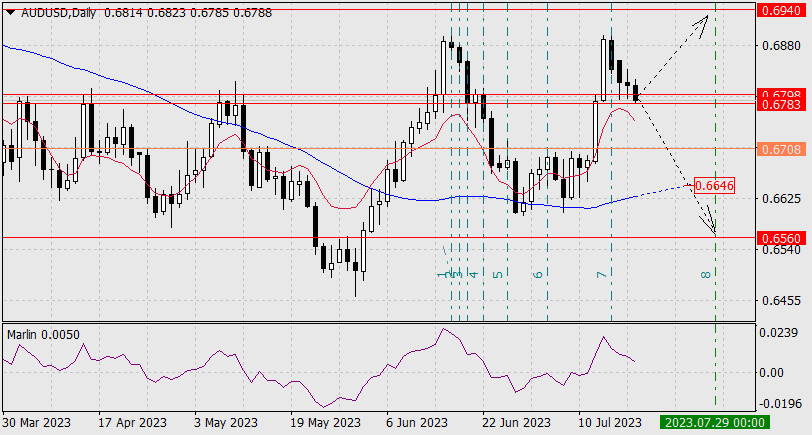
Task: Click the 19 May 2023 date label
Action: tap(326, 423)
